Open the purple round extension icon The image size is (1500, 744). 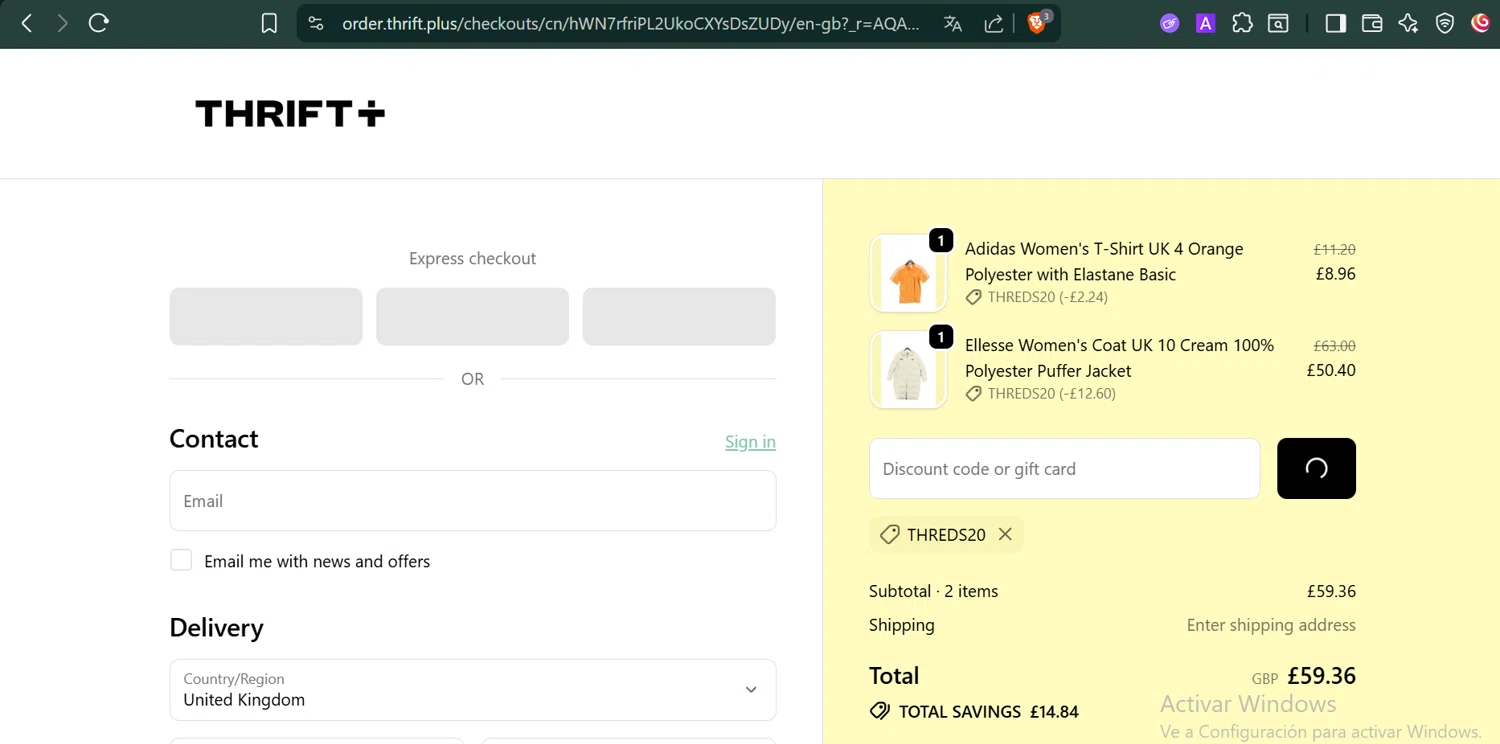tap(1169, 23)
